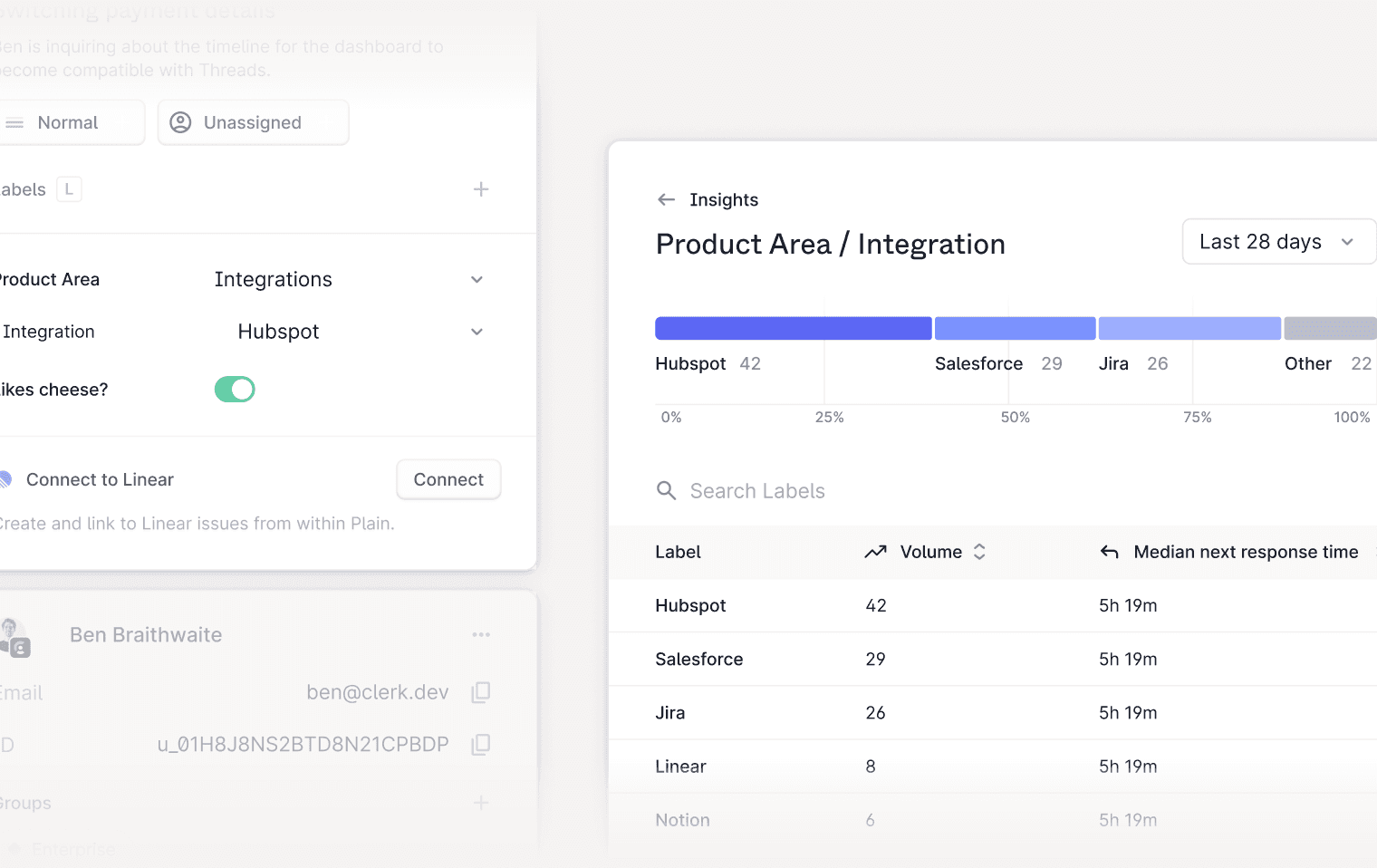Click the Median next response time header

click(x=1245, y=552)
